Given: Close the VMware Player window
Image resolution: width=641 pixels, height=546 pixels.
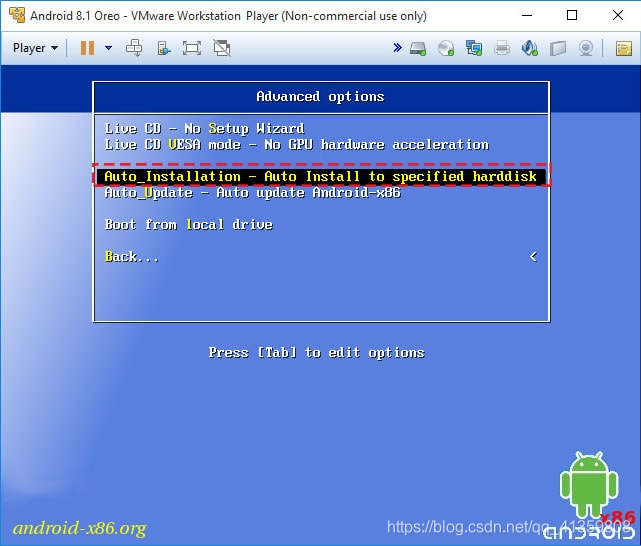Looking at the screenshot, I should click(x=618, y=16).
